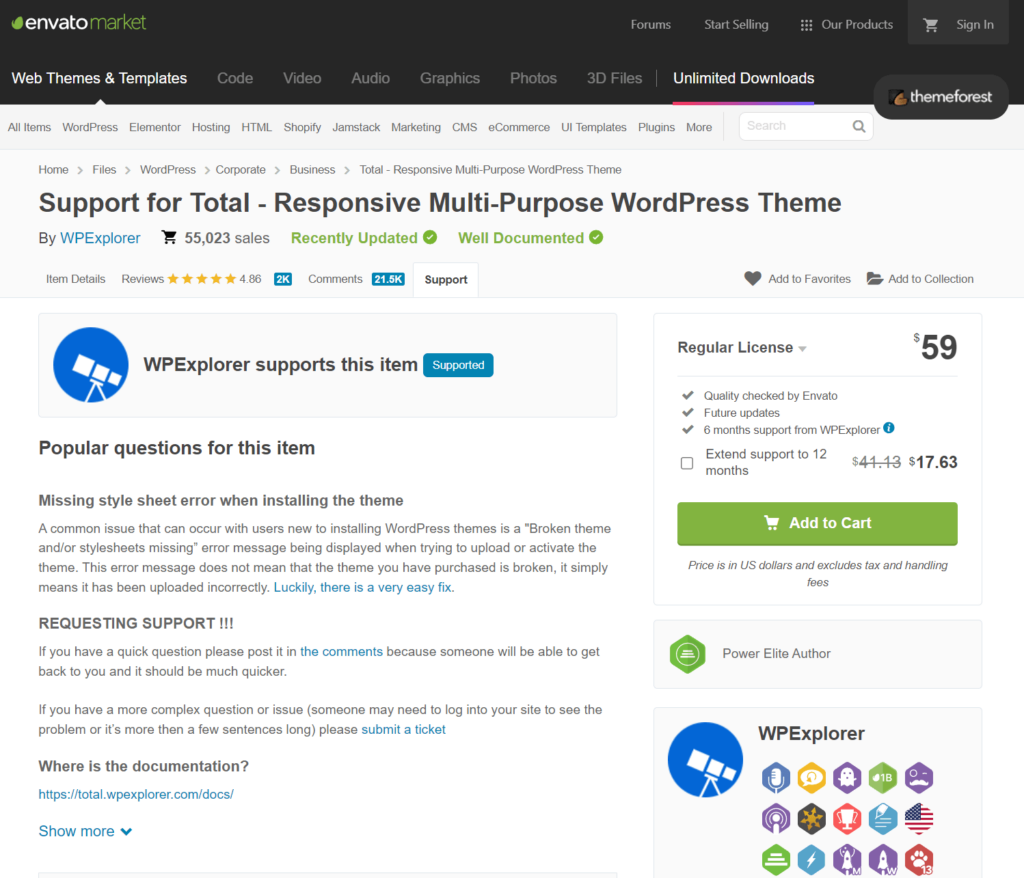This screenshot has width=1024, height=878.
Task: Click the yellow speech bubble author badge
Action: pos(812,777)
